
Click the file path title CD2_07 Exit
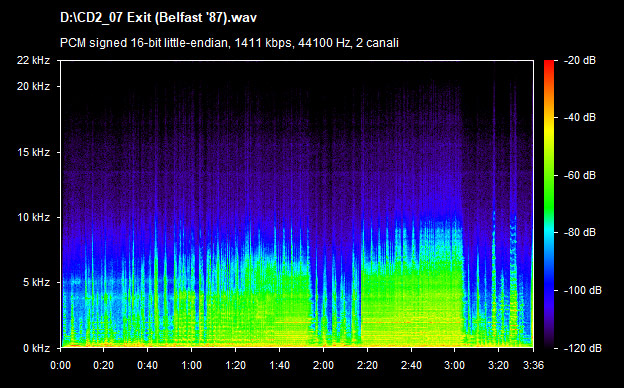(x=158, y=18)
